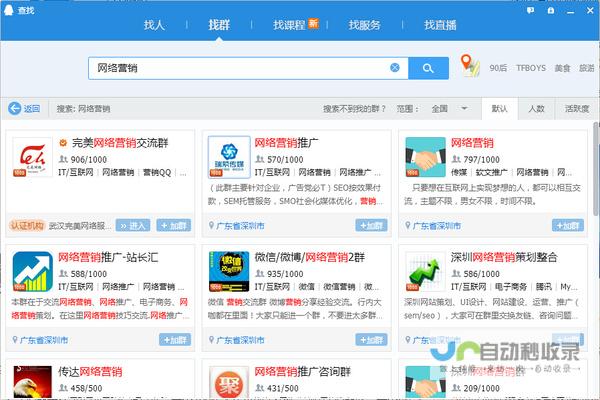600x400 pixels.
Task: Click the QQ penguin logo in title bar
Action: pos(8,10)
